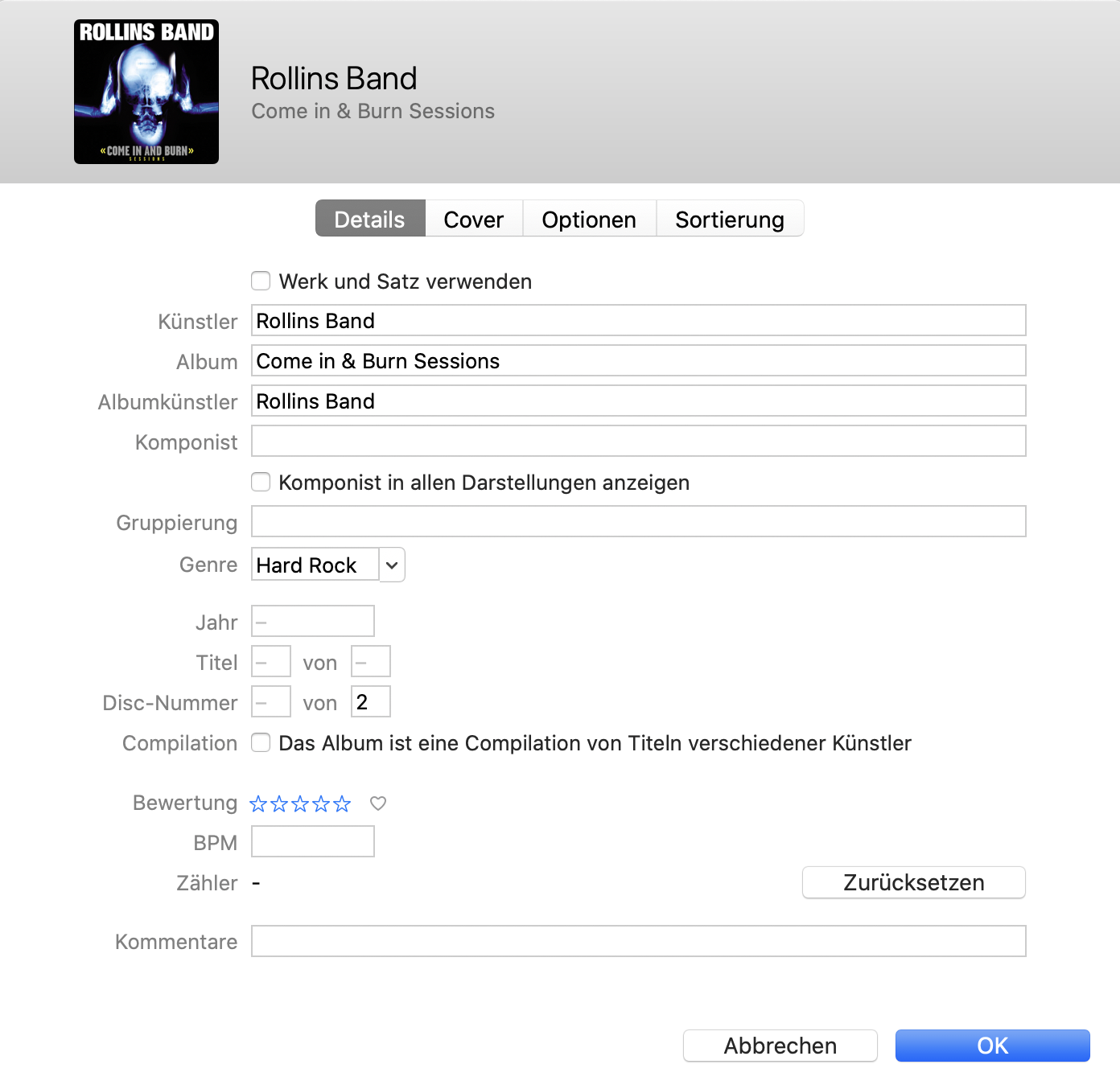The height and width of the screenshot is (1089, 1120).
Task: Click the Titel track number field
Action: [271, 661]
